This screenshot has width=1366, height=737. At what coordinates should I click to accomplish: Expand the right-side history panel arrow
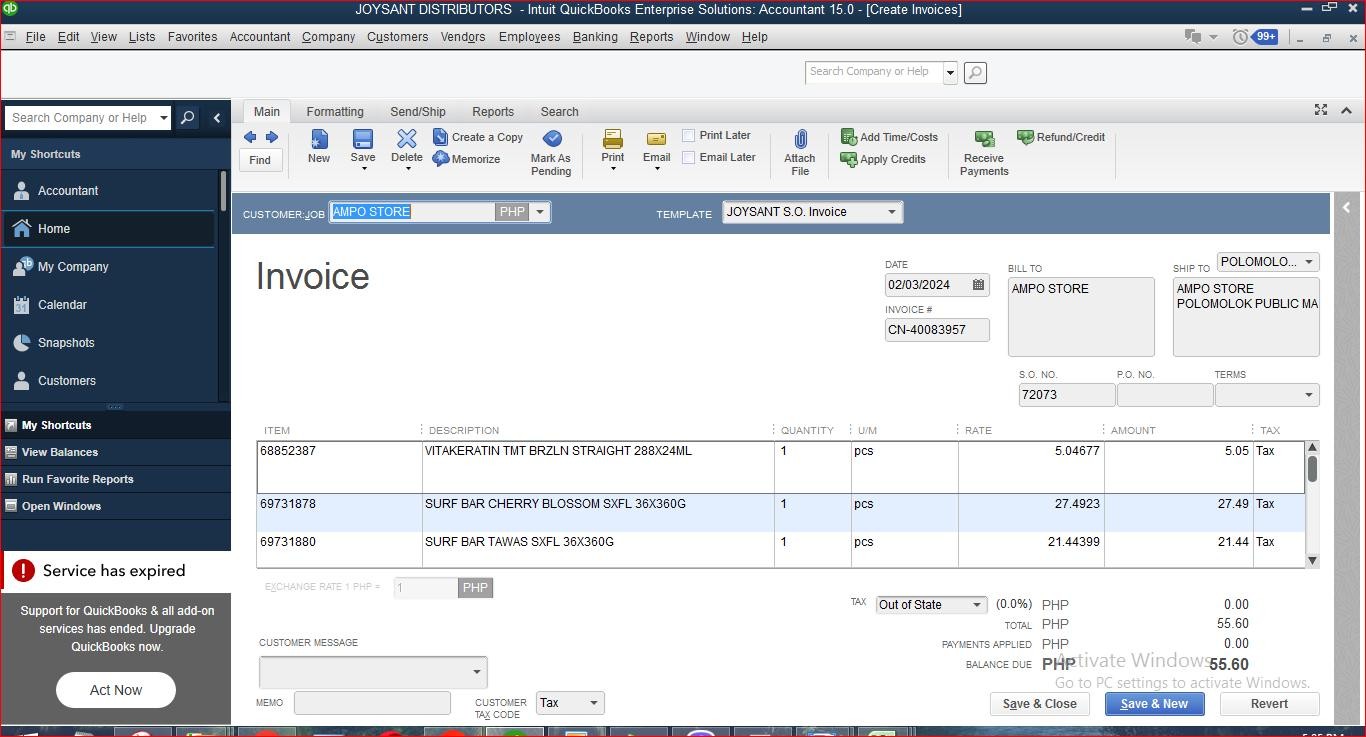(x=1346, y=208)
